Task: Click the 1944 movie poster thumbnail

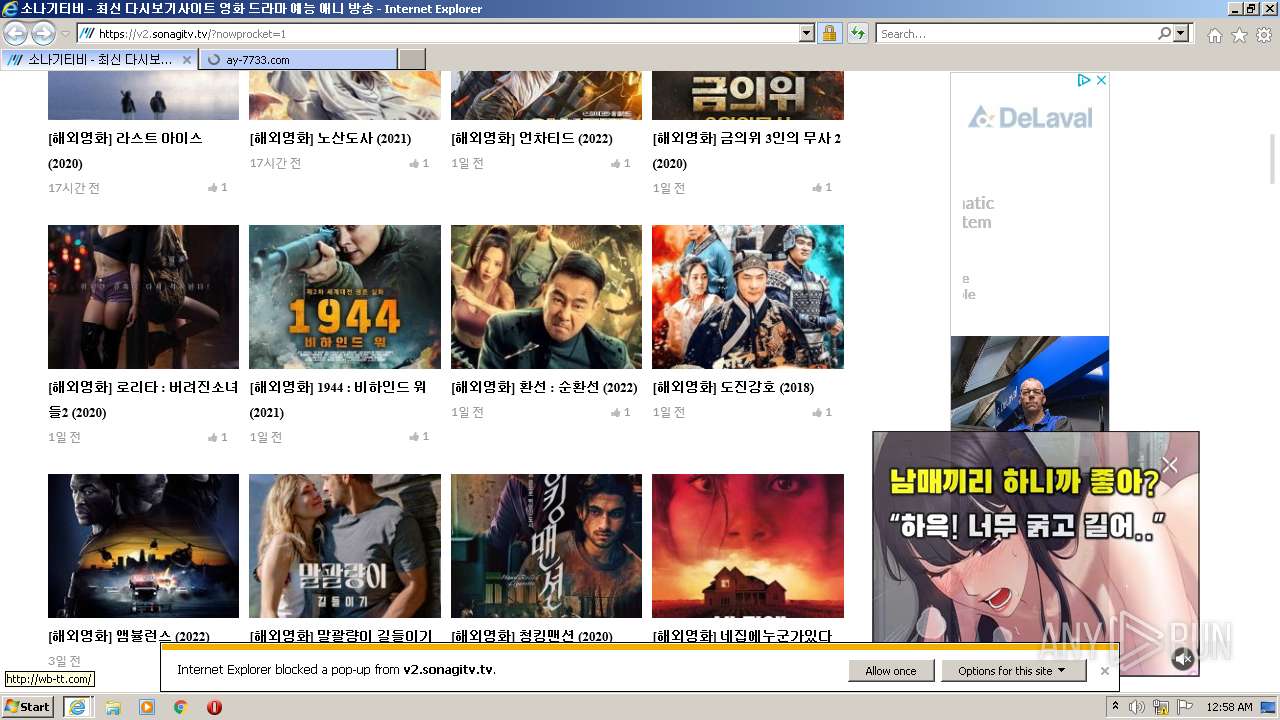Action: tap(345, 297)
